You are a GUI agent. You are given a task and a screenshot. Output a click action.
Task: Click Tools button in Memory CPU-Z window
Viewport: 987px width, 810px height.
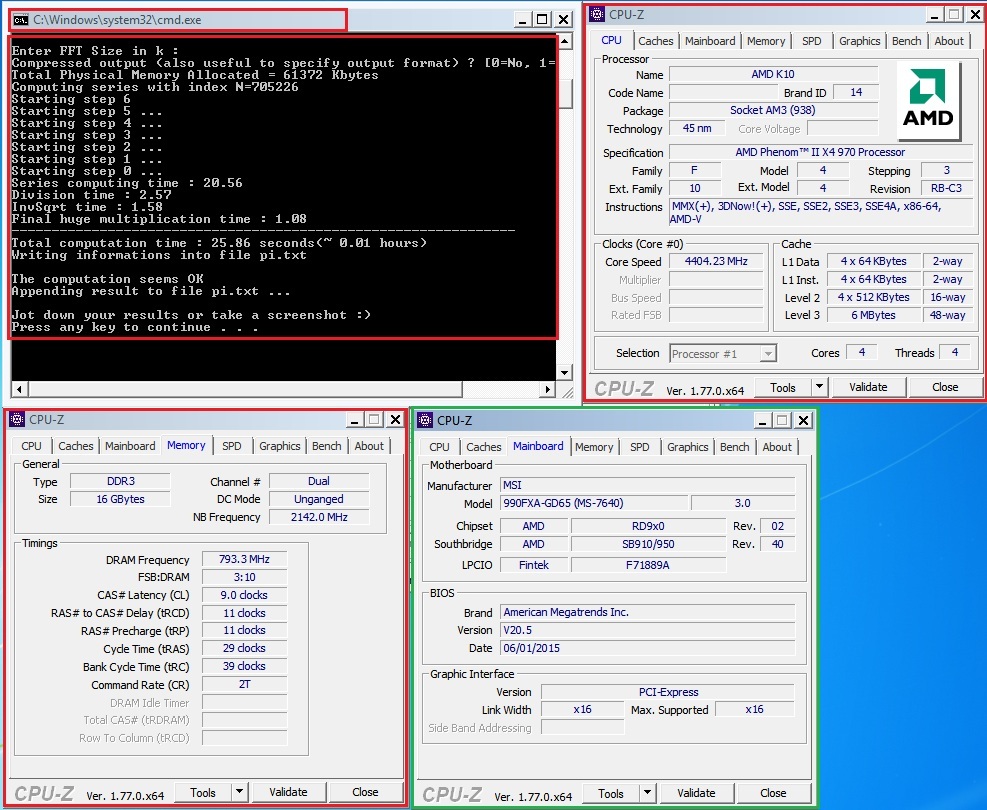[203, 792]
